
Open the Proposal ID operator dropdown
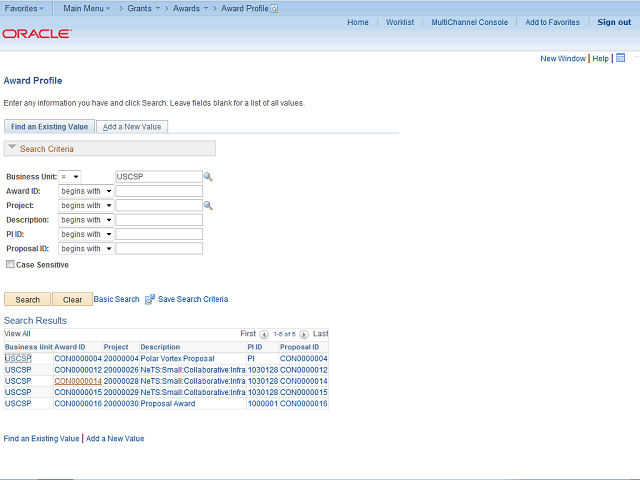coord(86,249)
